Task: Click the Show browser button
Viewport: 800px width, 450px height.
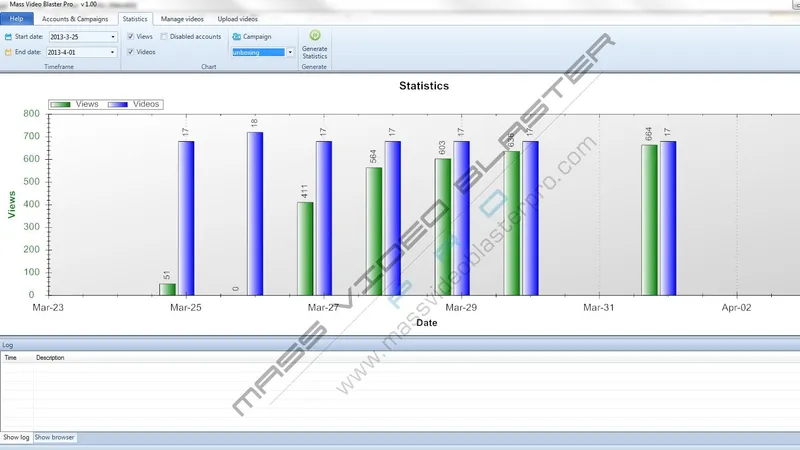Action: point(55,437)
